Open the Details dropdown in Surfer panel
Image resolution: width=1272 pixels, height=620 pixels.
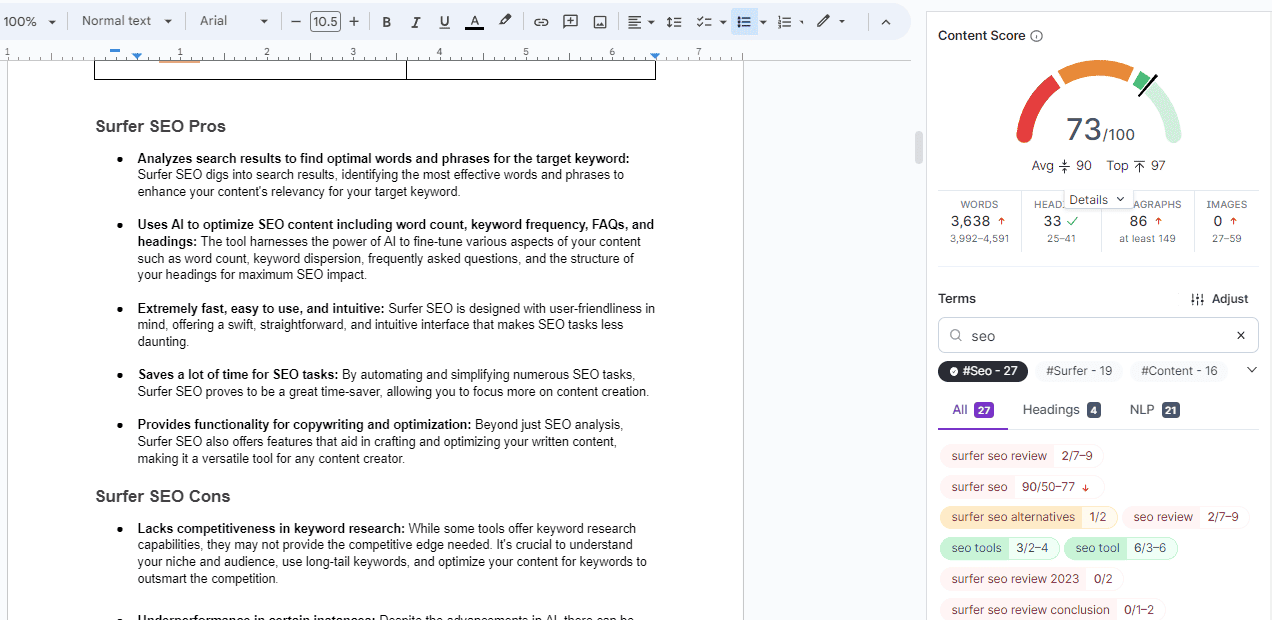coord(1097,199)
